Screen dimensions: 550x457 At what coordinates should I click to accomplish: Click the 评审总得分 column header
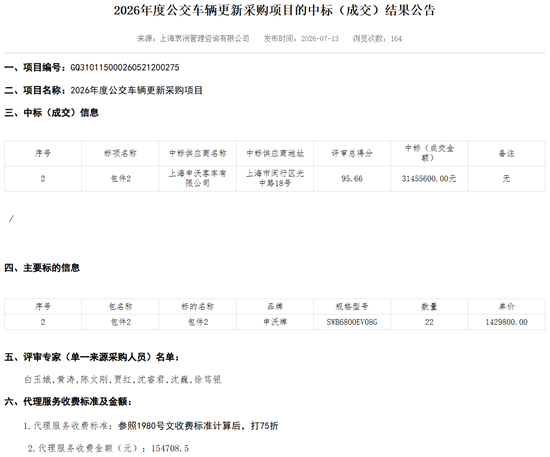click(352, 153)
